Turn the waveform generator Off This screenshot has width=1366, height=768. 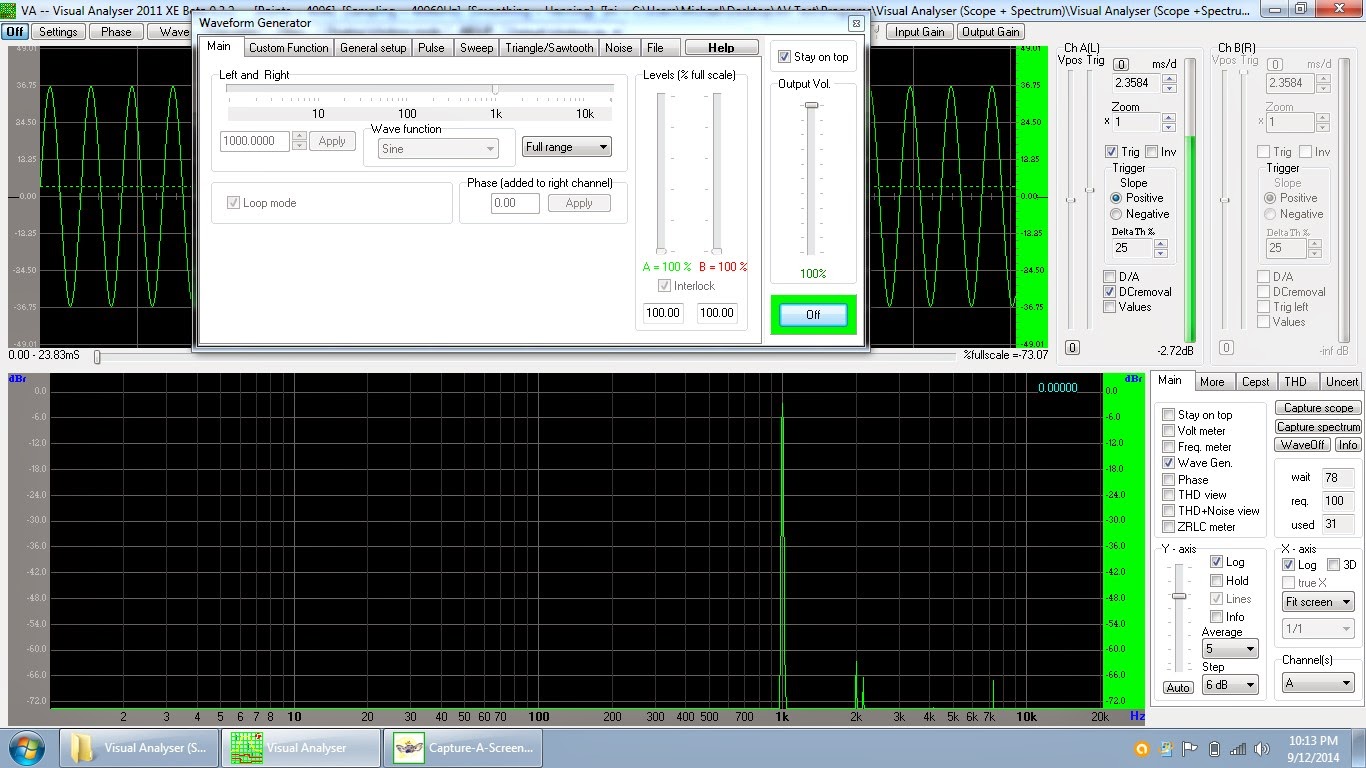812,314
